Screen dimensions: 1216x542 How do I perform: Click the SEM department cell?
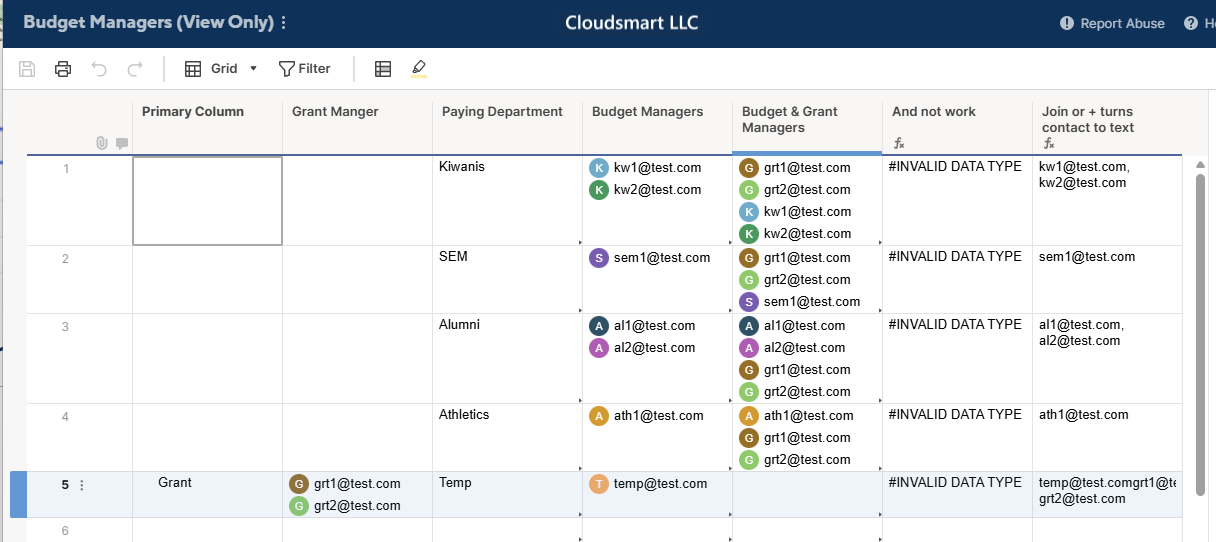coord(507,279)
